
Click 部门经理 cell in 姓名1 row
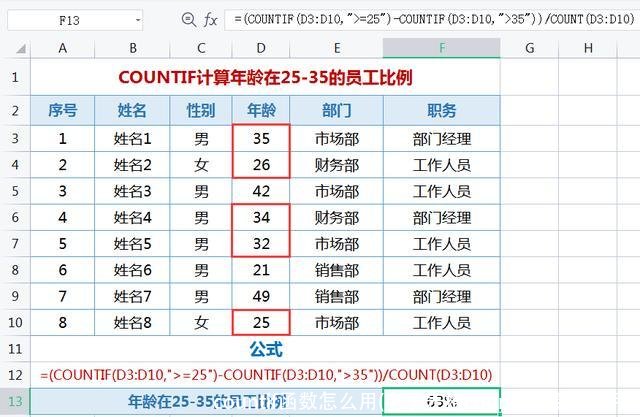coord(442,139)
